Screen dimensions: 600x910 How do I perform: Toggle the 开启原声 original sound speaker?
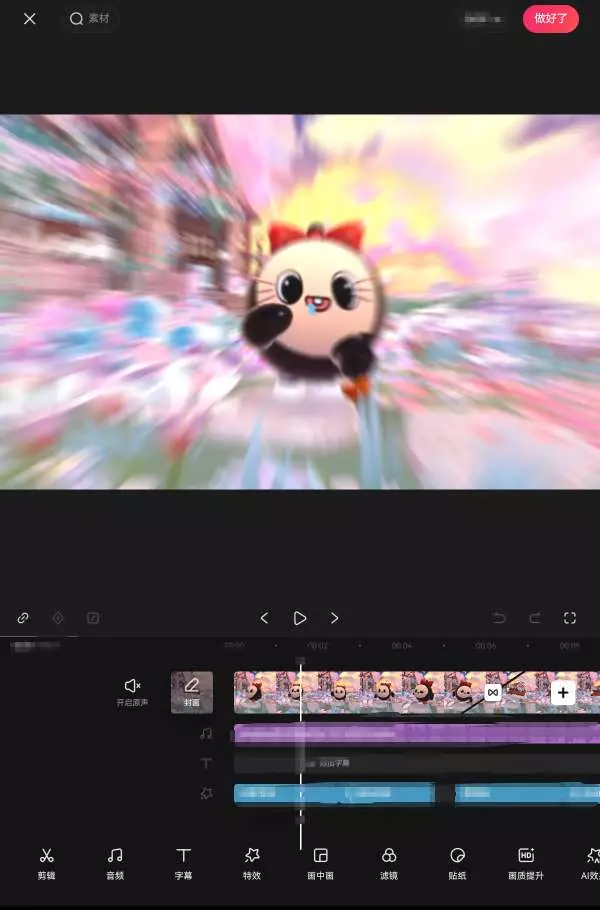click(x=132, y=692)
